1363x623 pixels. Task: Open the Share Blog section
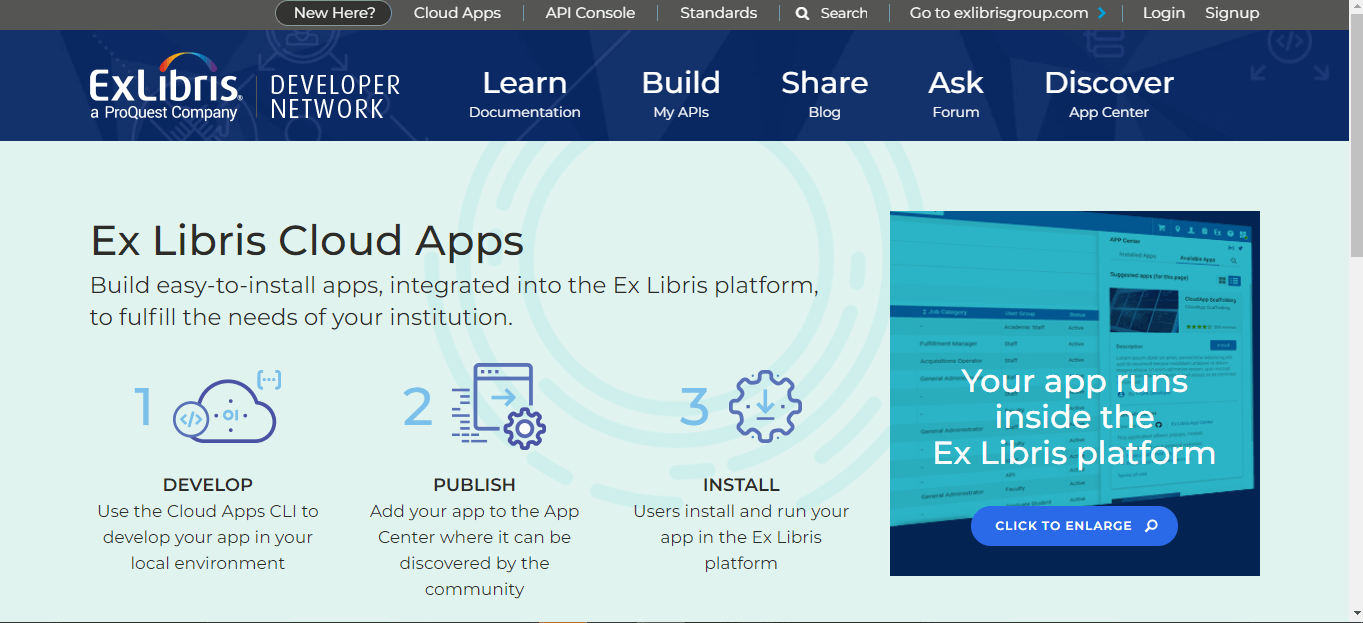pyautogui.click(x=824, y=93)
